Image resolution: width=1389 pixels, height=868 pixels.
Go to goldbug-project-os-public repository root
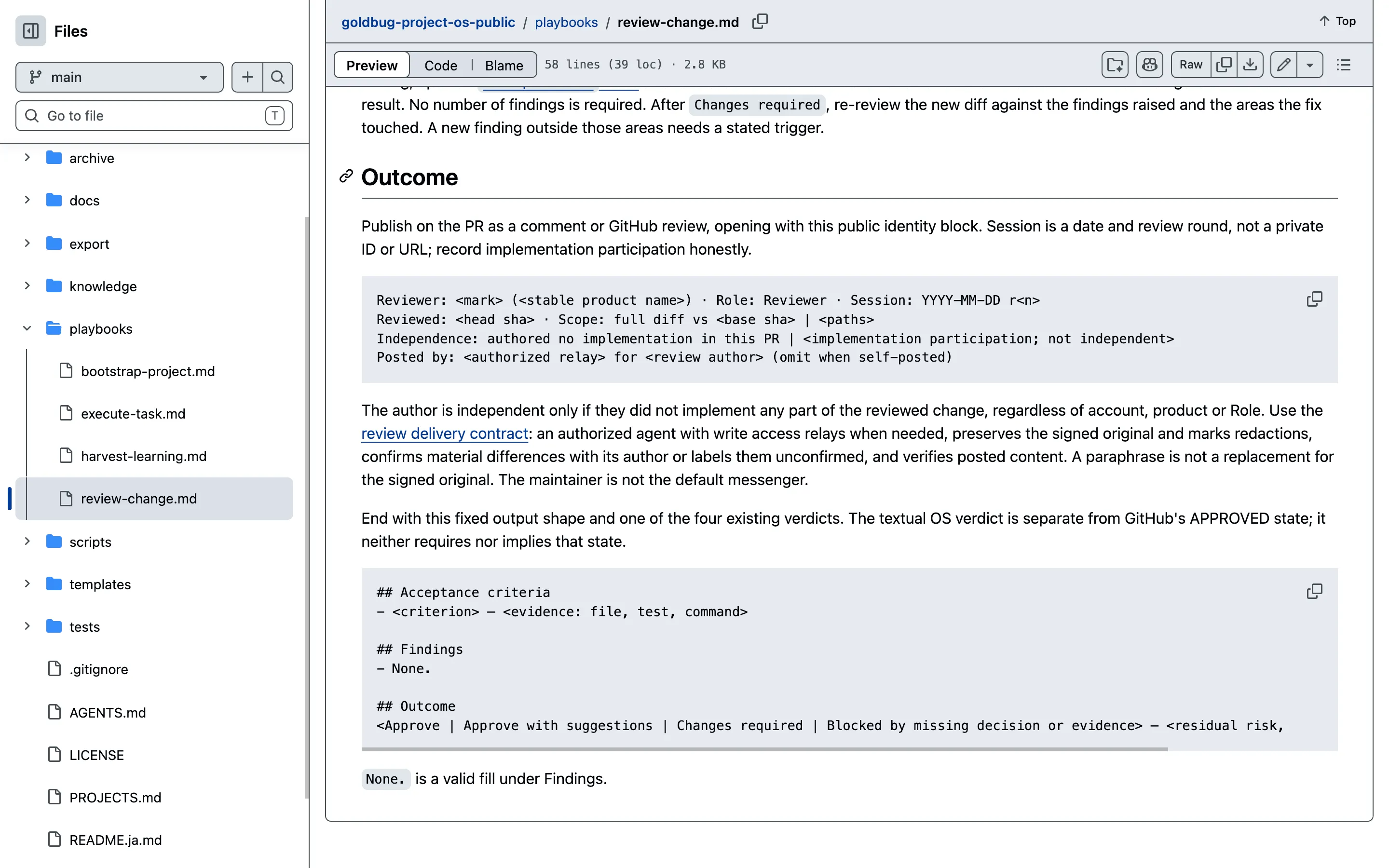click(428, 22)
